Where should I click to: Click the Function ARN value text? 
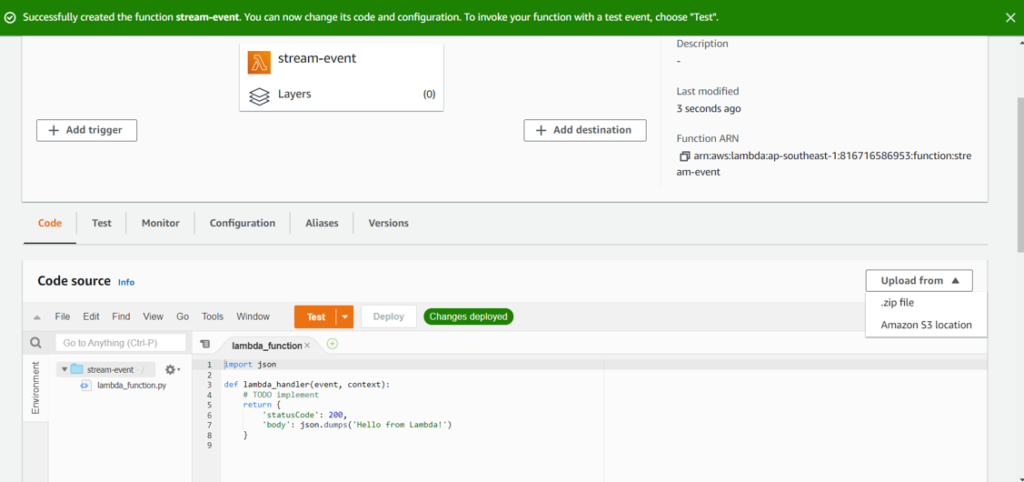coord(824,165)
